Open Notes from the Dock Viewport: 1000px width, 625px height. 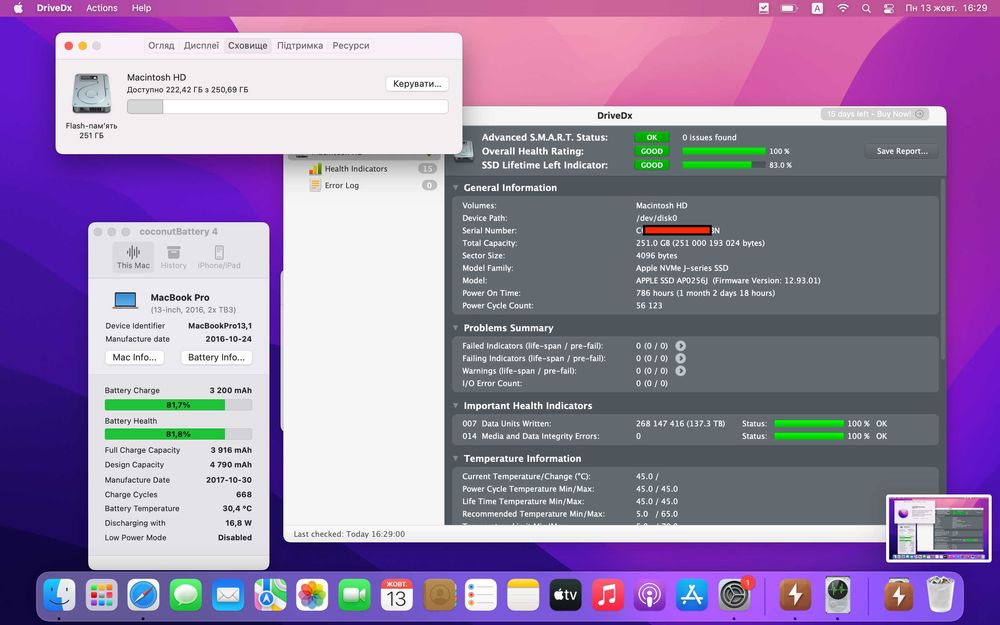click(523, 596)
